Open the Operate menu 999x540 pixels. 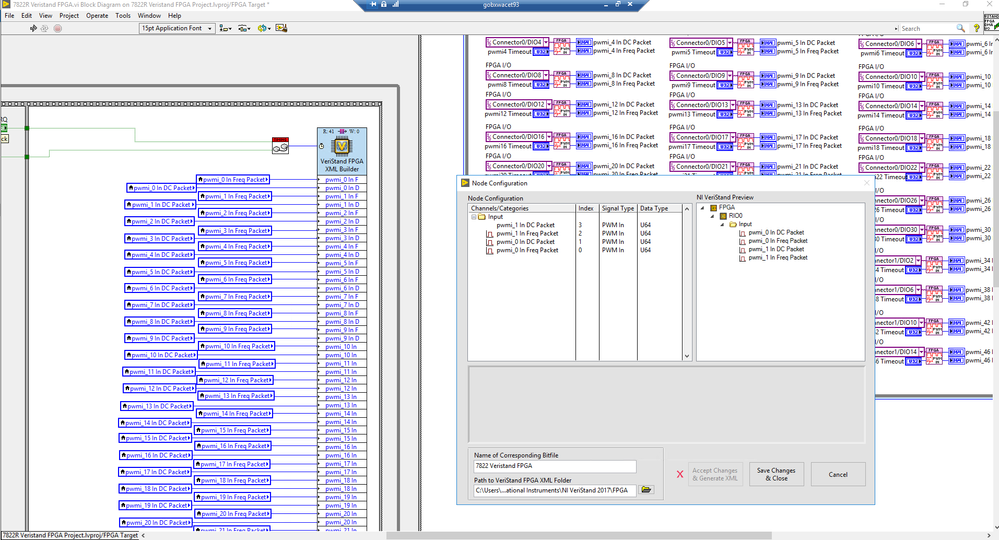point(97,15)
